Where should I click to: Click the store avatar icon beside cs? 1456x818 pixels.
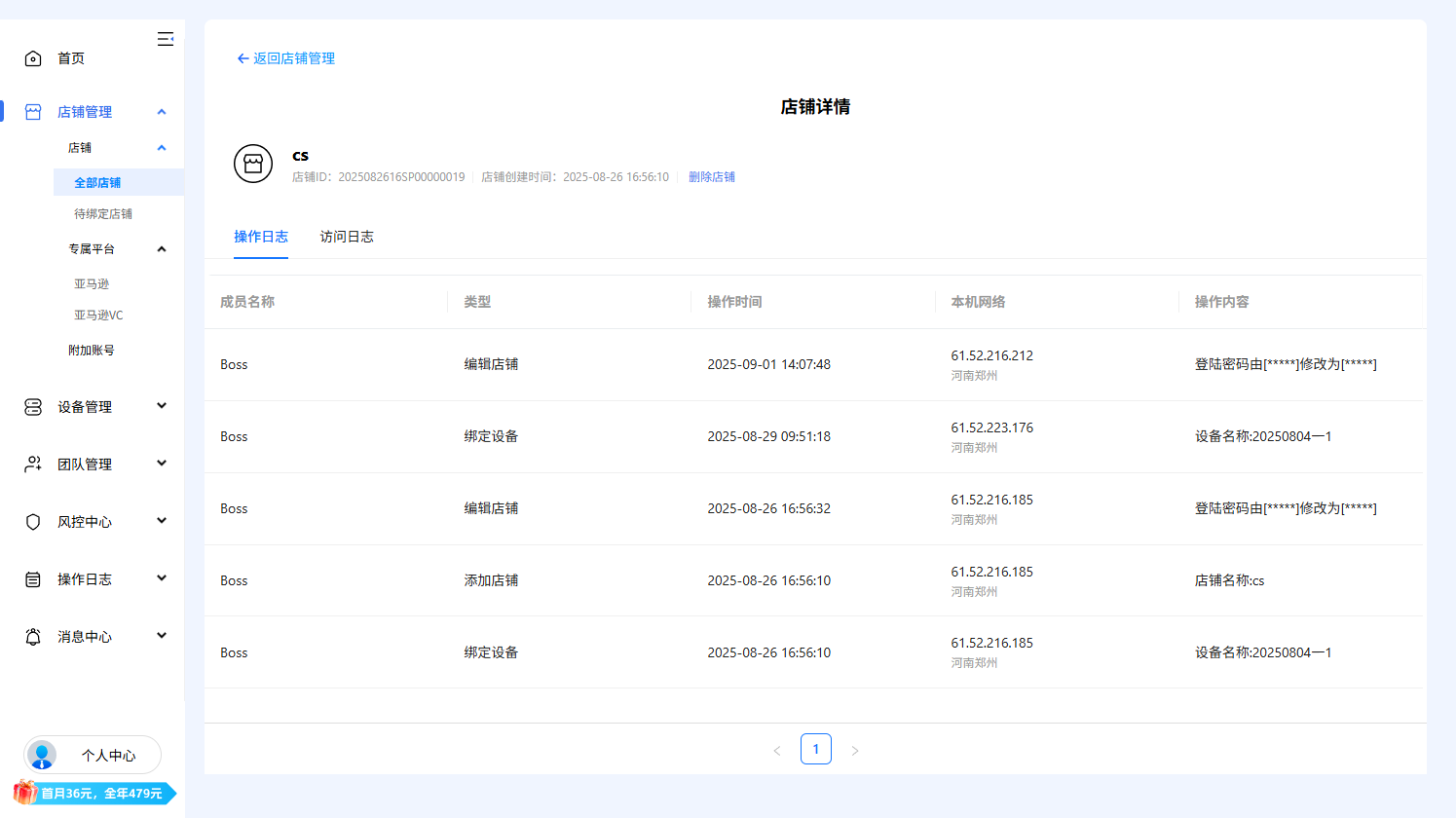[253, 164]
